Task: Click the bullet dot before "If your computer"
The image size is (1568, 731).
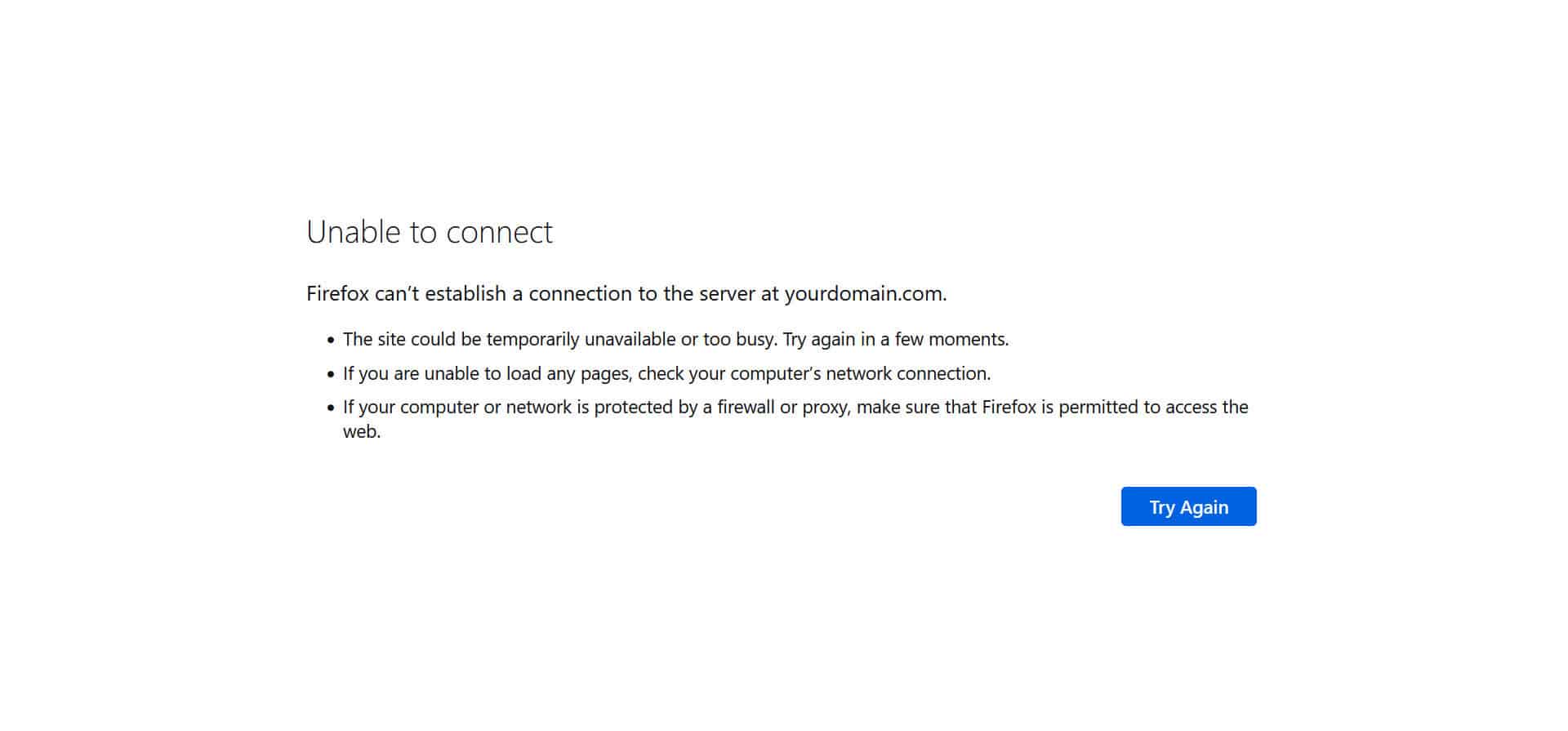Action: [x=331, y=408]
